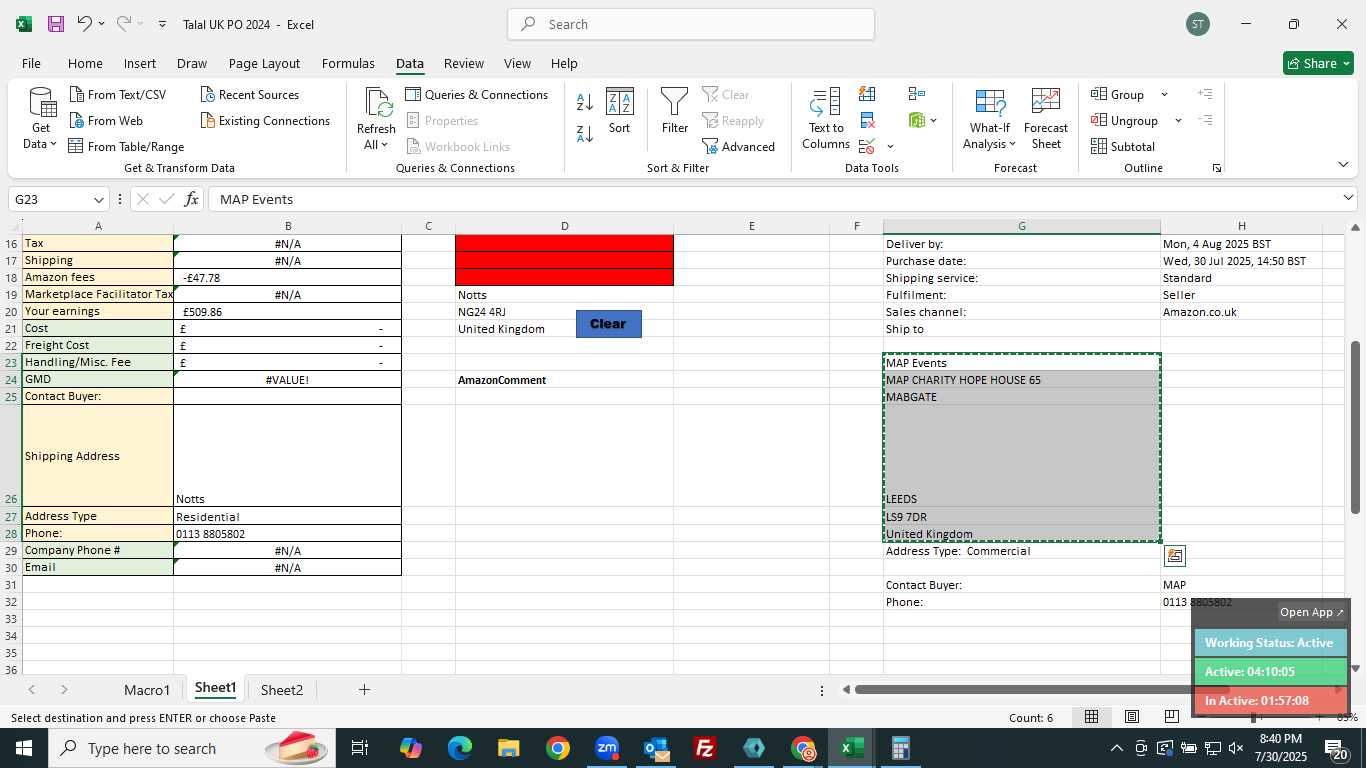Expand the formula bar
The height and width of the screenshot is (768, 1366).
coord(1347,198)
